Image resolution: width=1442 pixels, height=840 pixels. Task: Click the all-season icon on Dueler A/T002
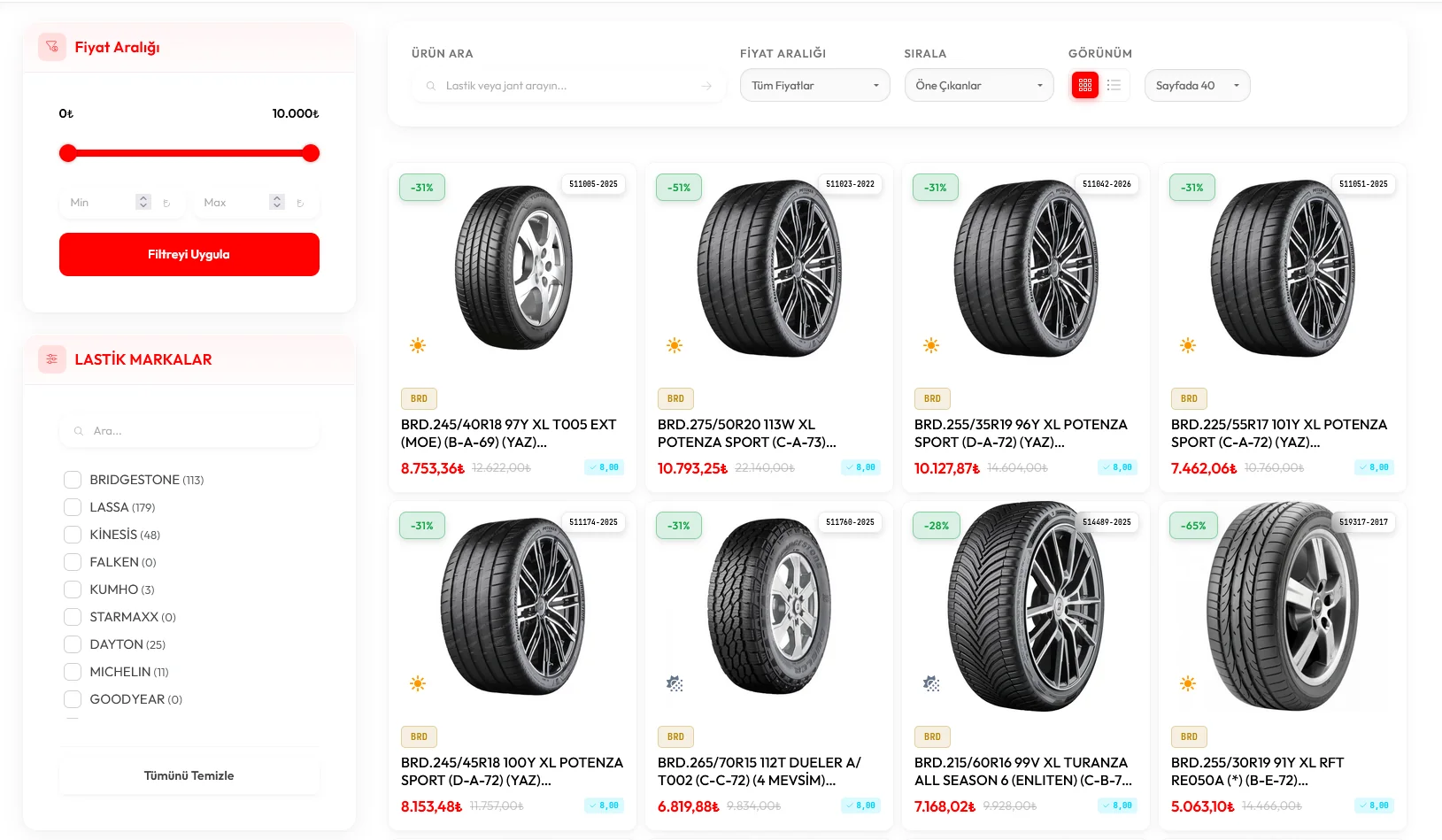[x=675, y=683]
